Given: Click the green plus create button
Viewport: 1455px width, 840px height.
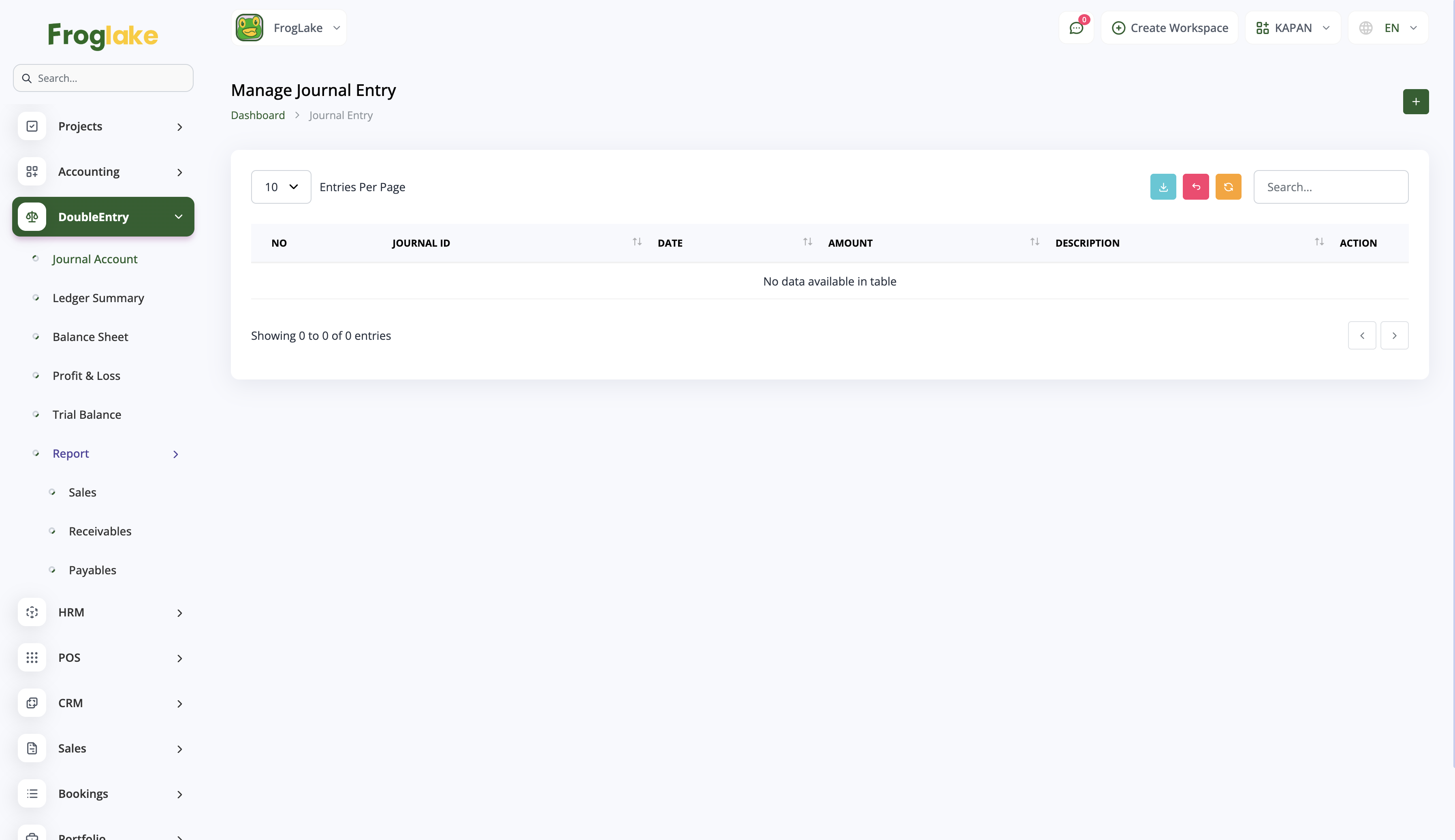Looking at the screenshot, I should (x=1415, y=102).
